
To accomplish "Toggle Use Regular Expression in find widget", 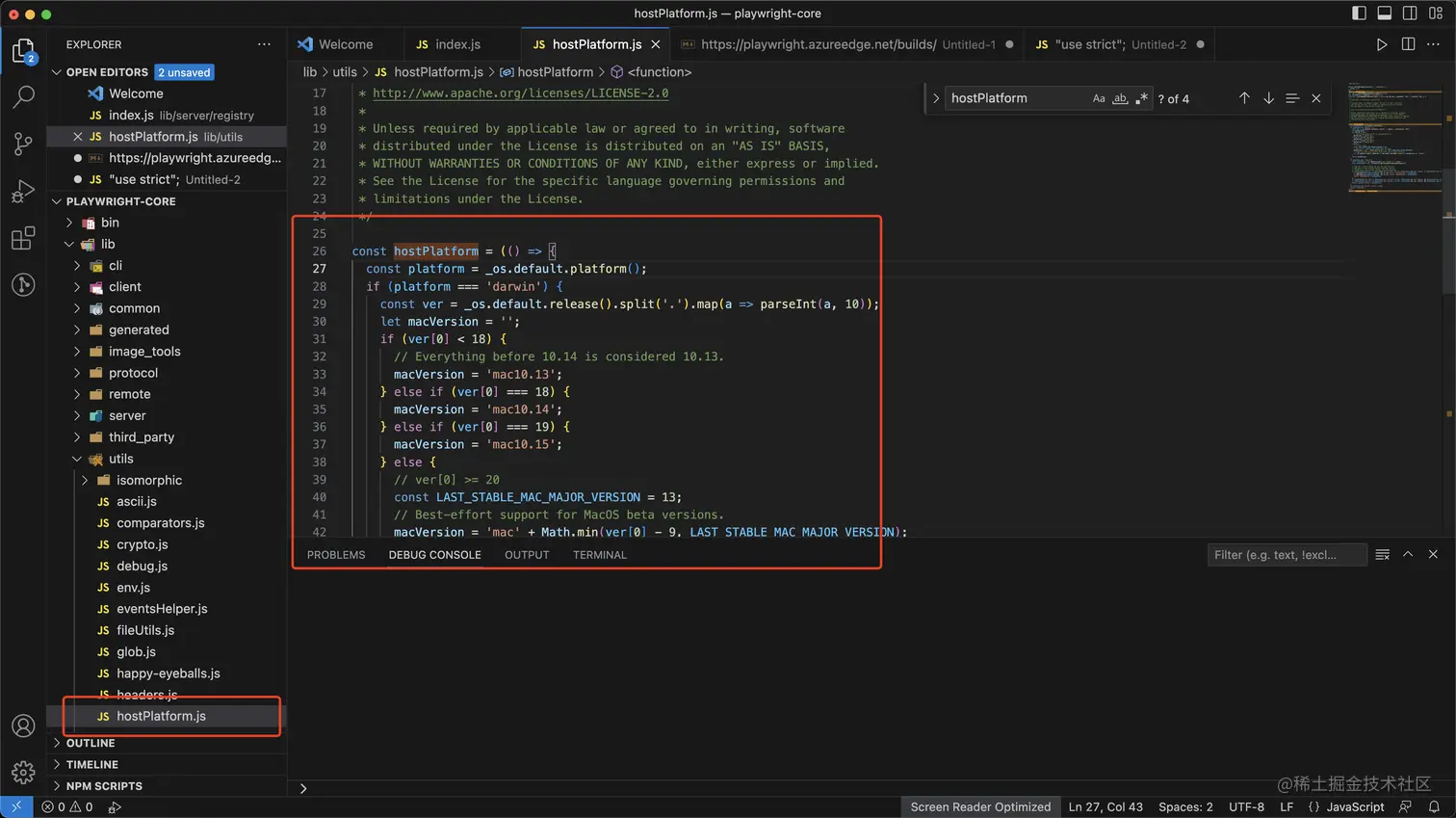I will (x=1141, y=98).
